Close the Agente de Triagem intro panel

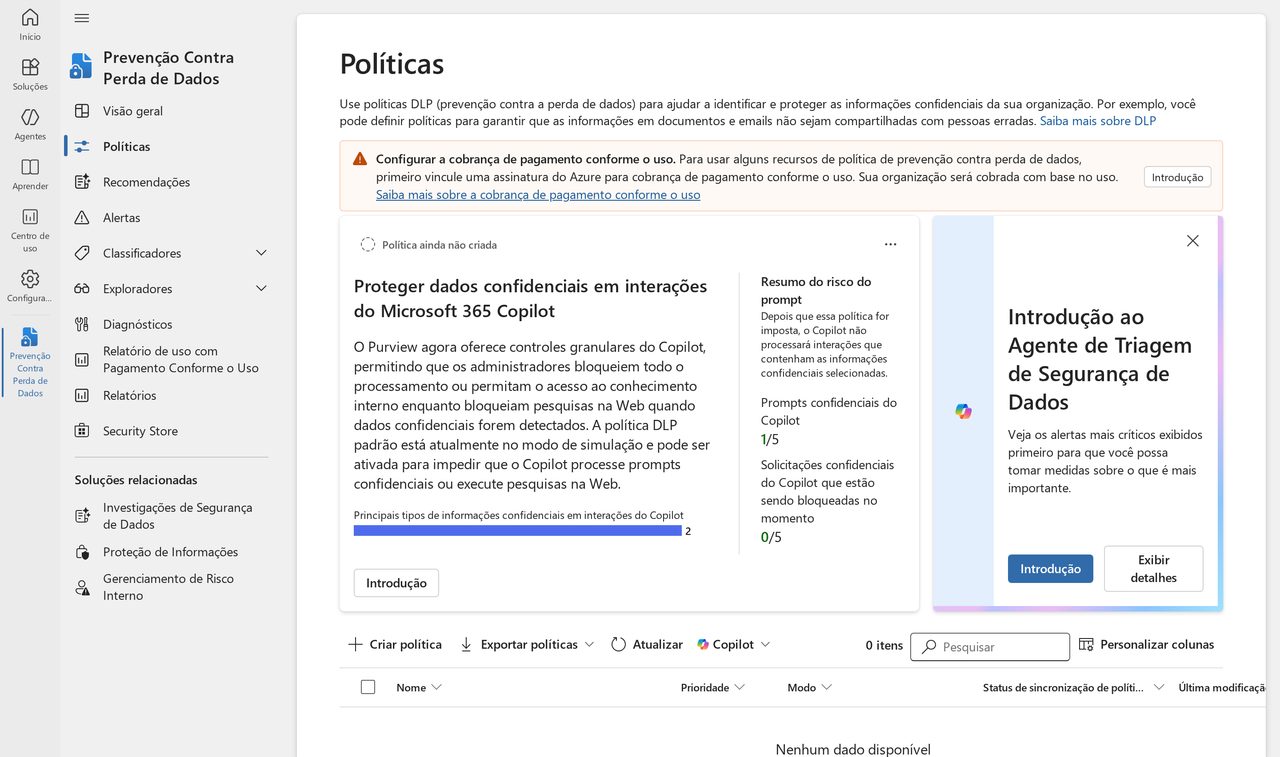pos(1192,241)
